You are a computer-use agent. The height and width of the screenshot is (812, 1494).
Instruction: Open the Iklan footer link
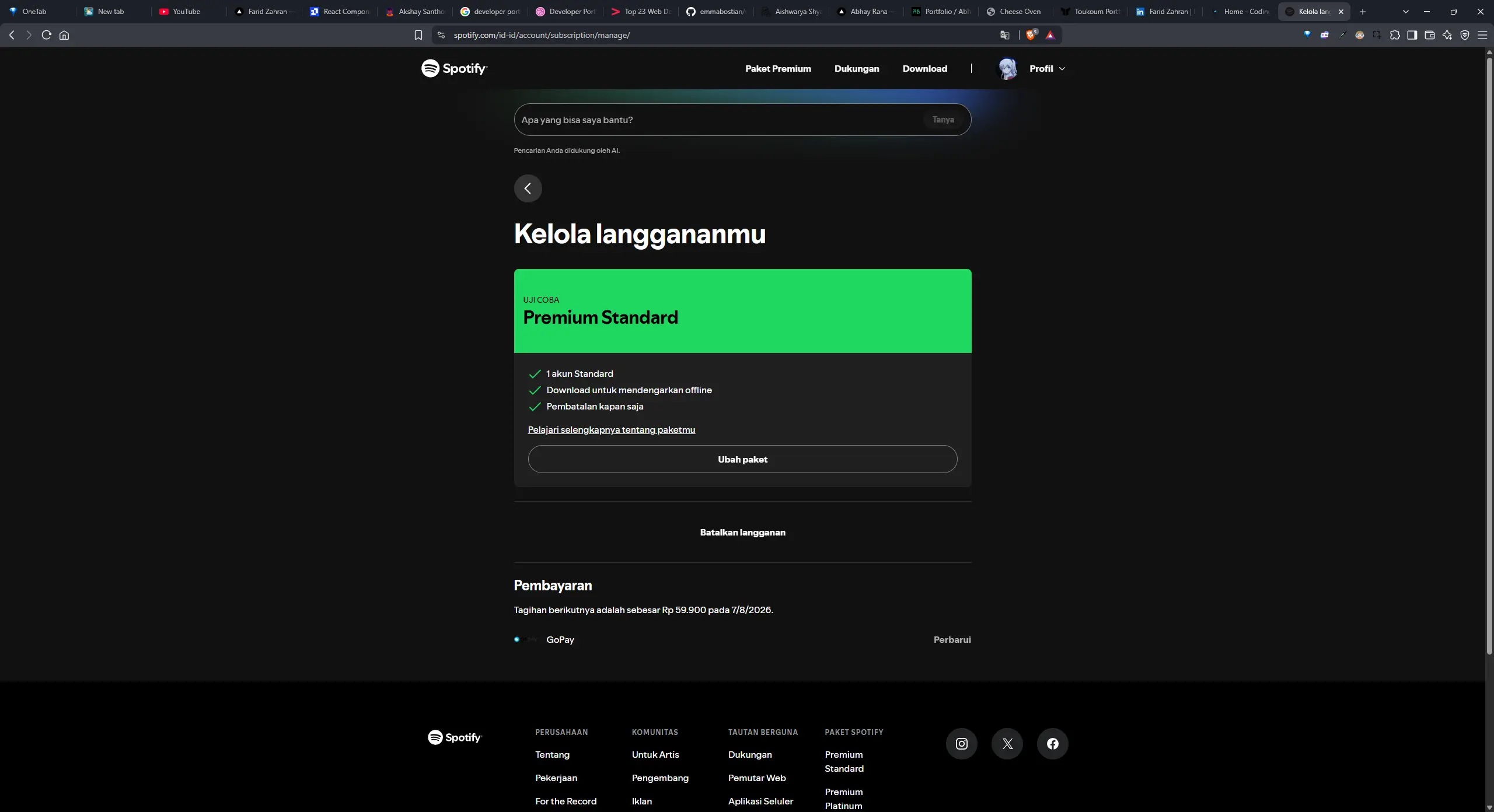642,801
